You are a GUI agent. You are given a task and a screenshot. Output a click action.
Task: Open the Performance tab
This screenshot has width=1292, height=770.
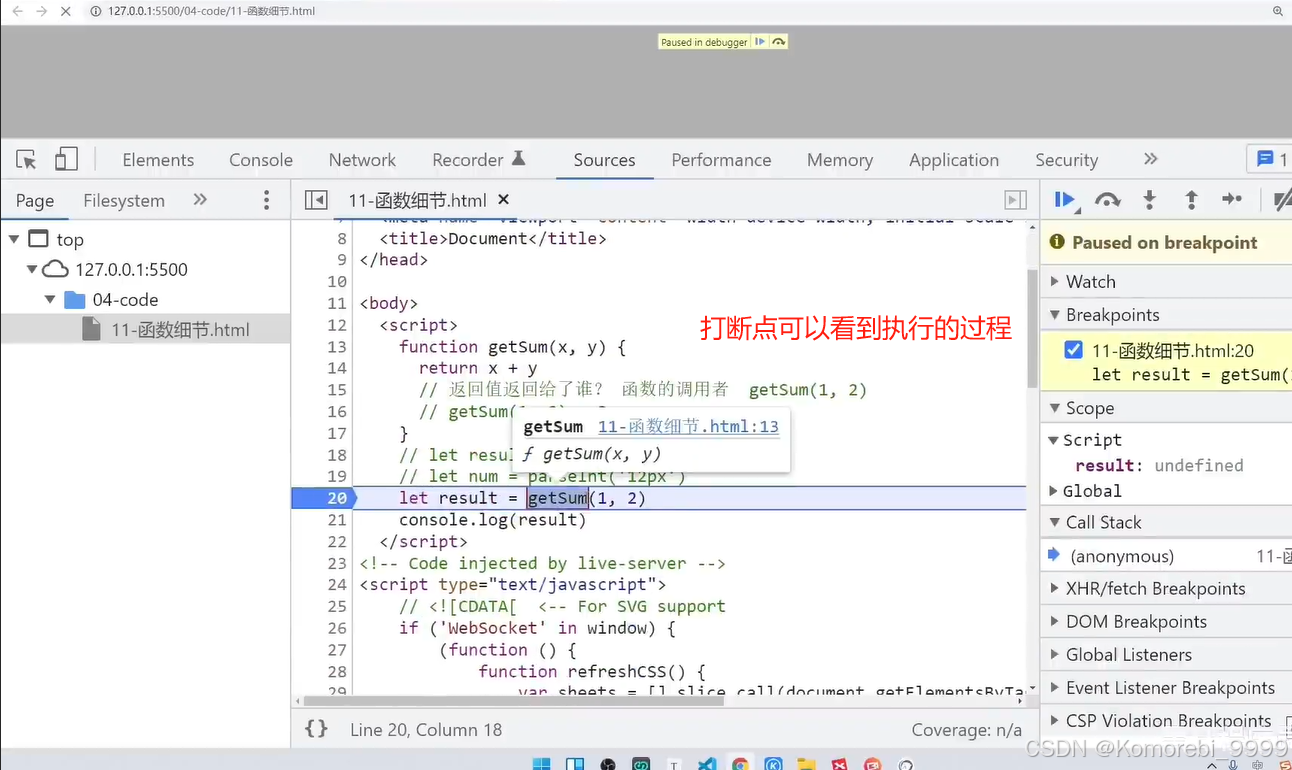point(721,160)
